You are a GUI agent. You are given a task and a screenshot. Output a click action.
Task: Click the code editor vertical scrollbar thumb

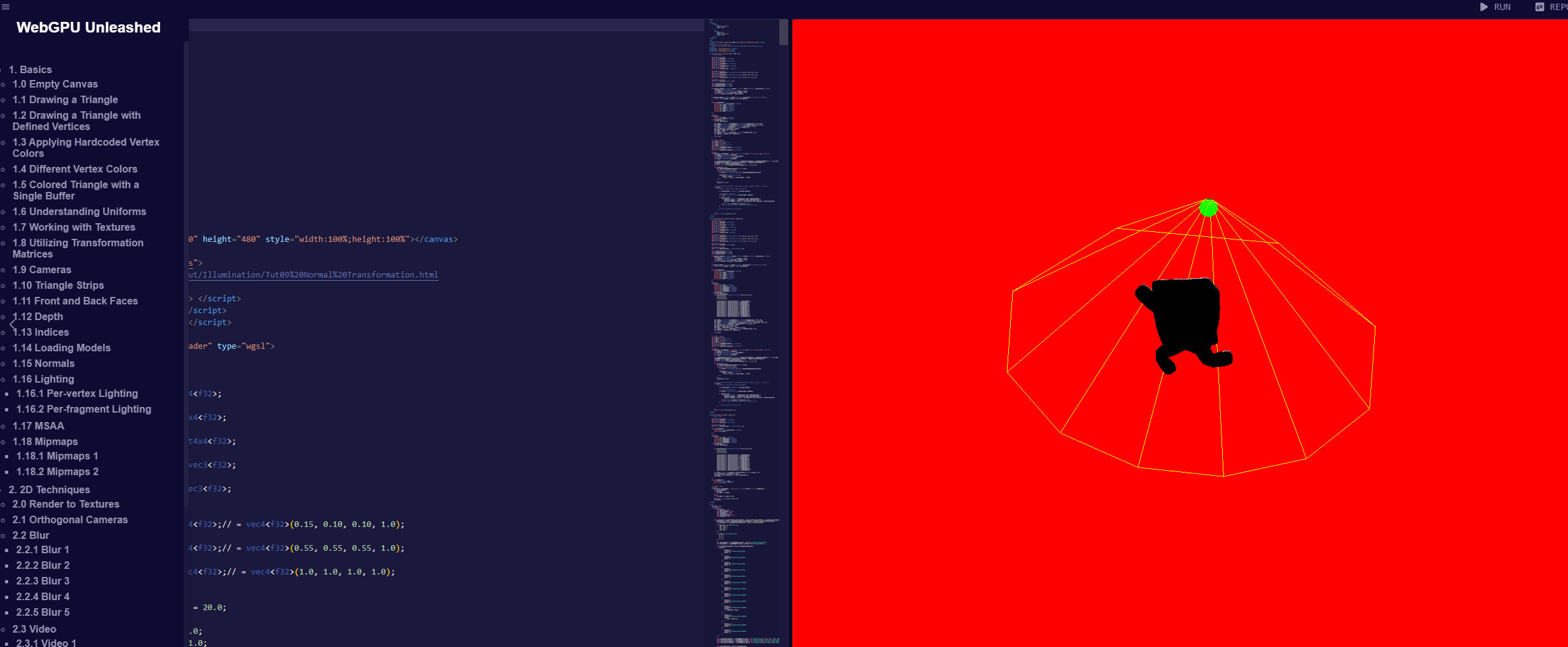pos(783,33)
